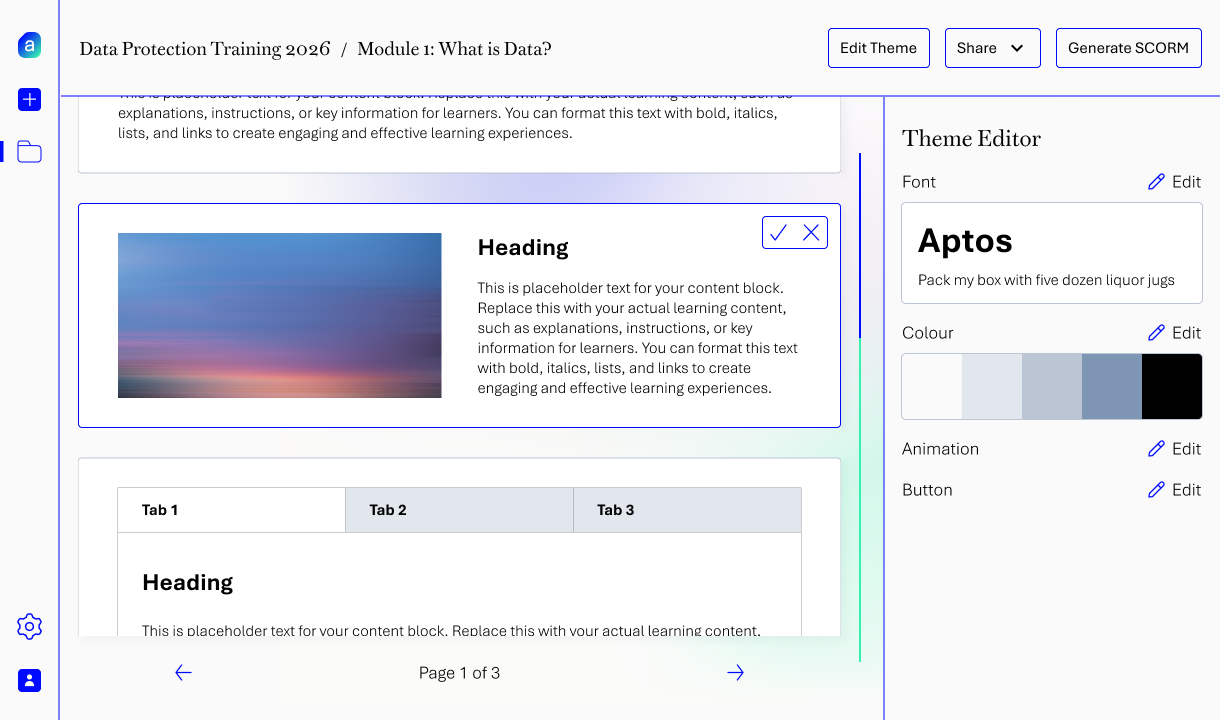Click the Heading inside the tabs block
Screen dimensions: 1220x720
tap(188, 582)
